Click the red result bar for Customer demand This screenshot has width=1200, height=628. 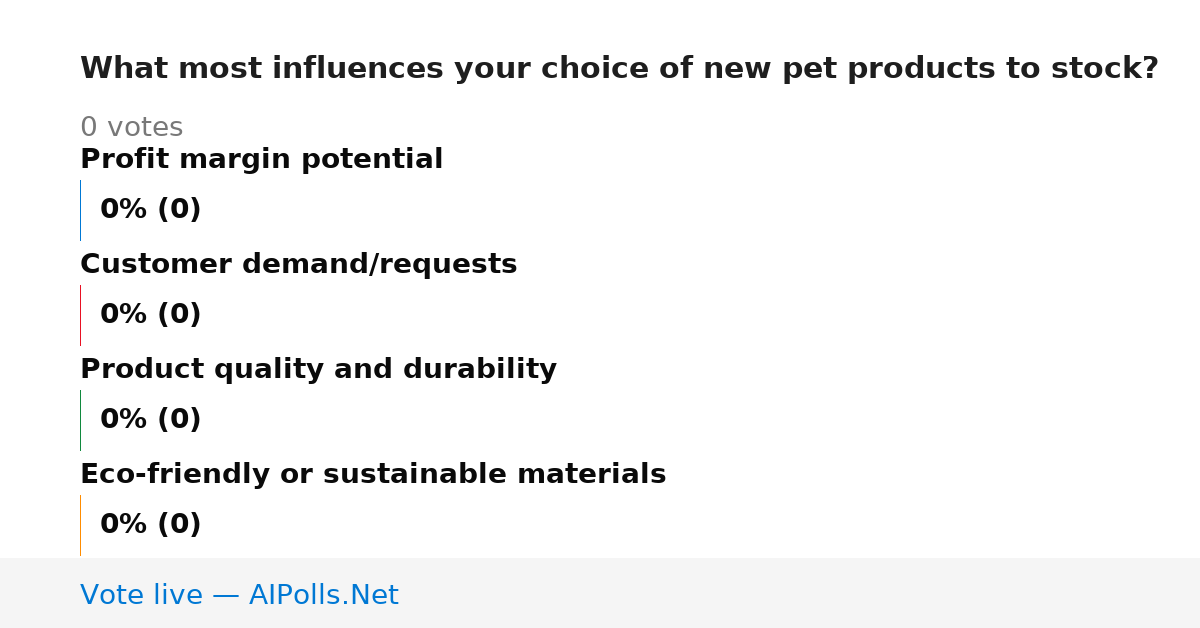pos(80,315)
